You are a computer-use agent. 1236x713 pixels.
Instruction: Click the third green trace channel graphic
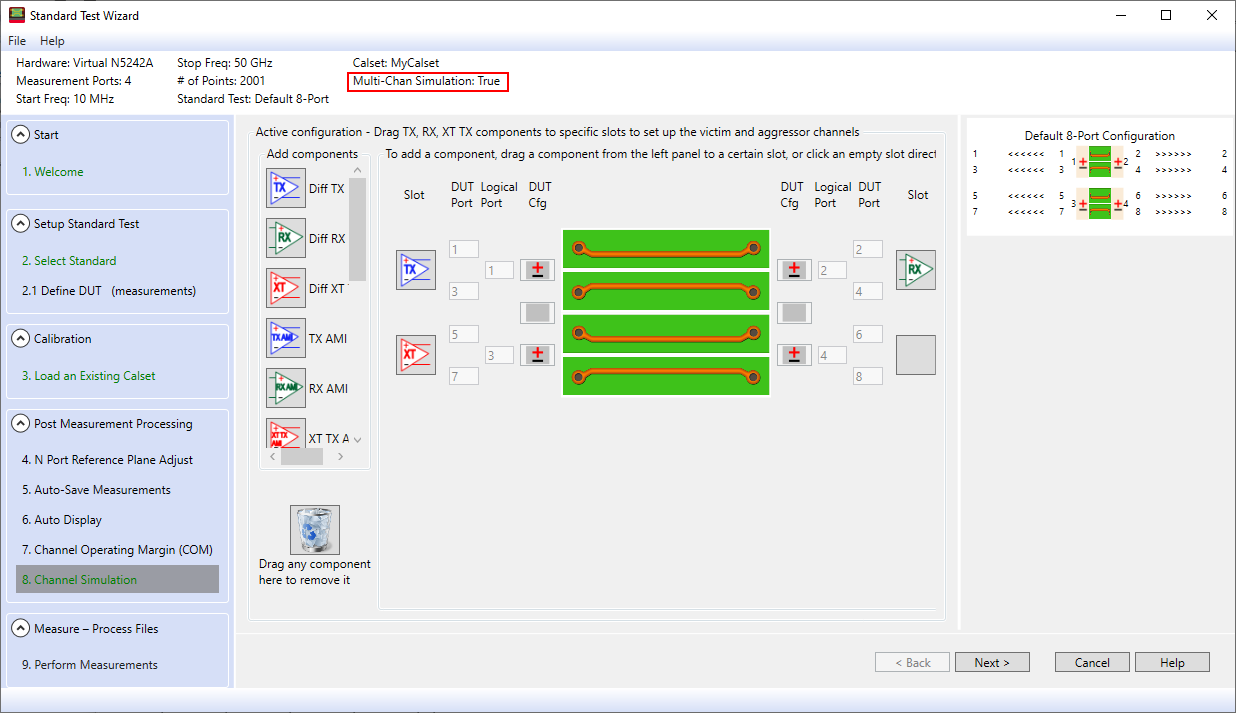(x=666, y=334)
